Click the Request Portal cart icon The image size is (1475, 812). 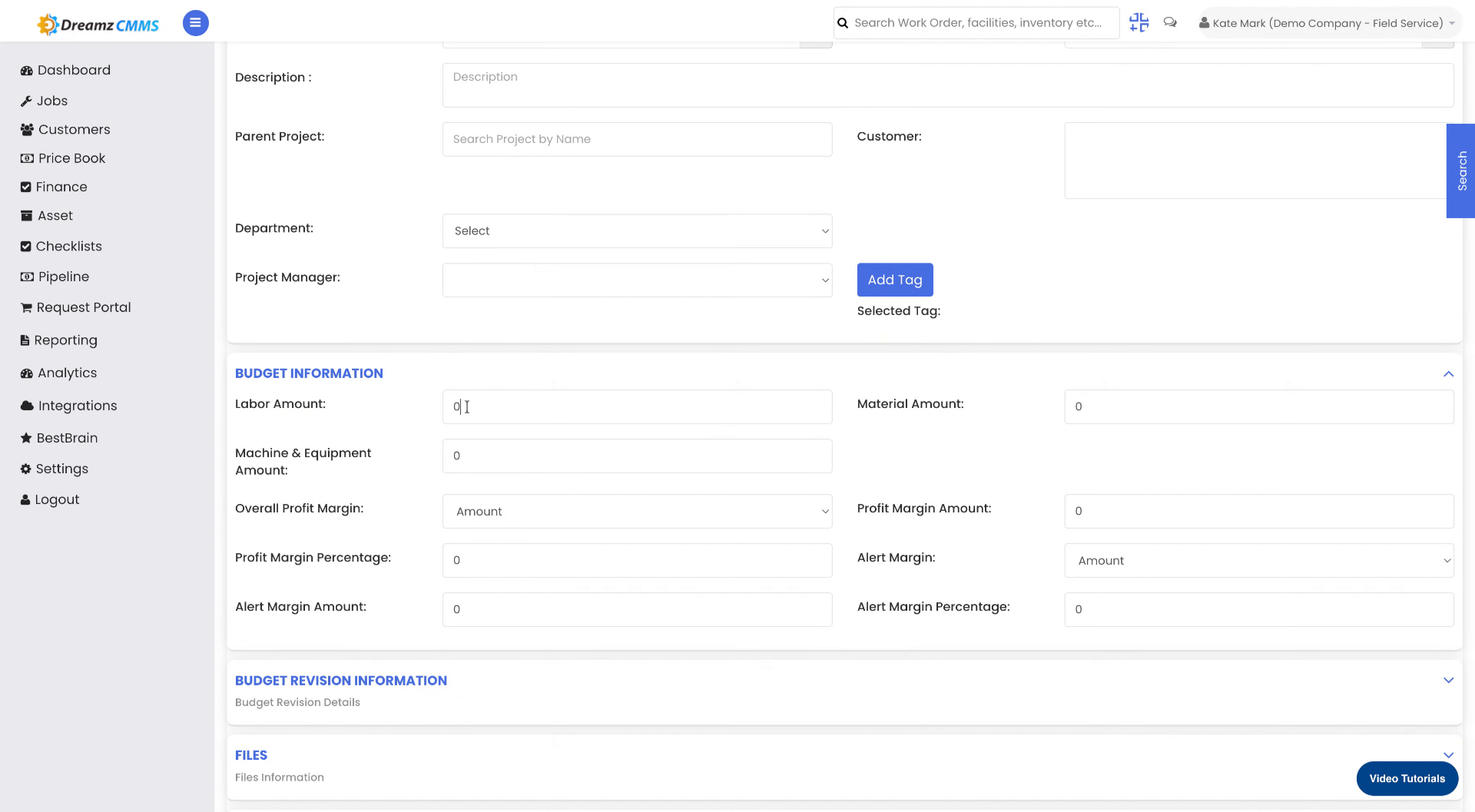27,308
